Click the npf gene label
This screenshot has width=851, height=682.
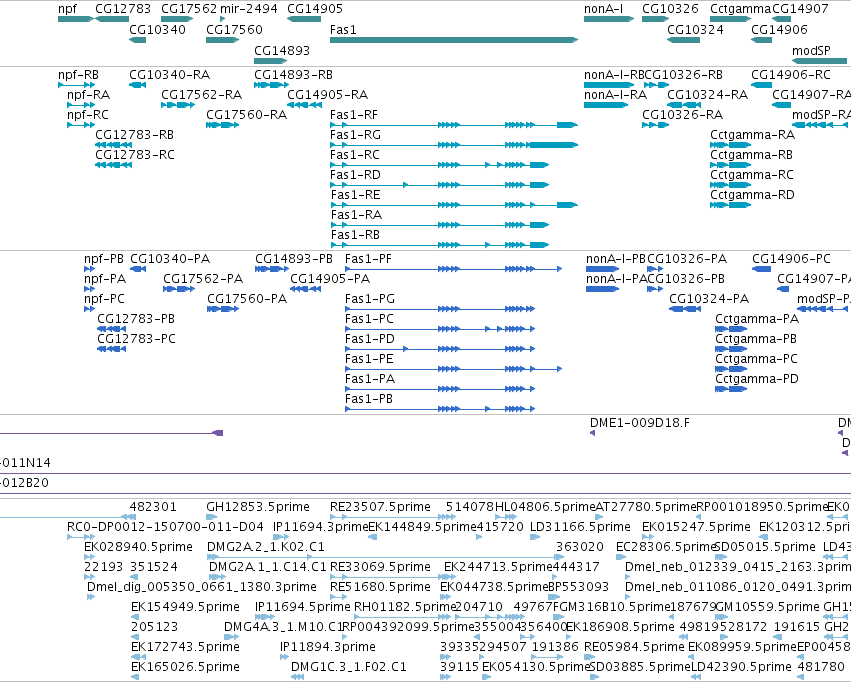[x=67, y=9]
